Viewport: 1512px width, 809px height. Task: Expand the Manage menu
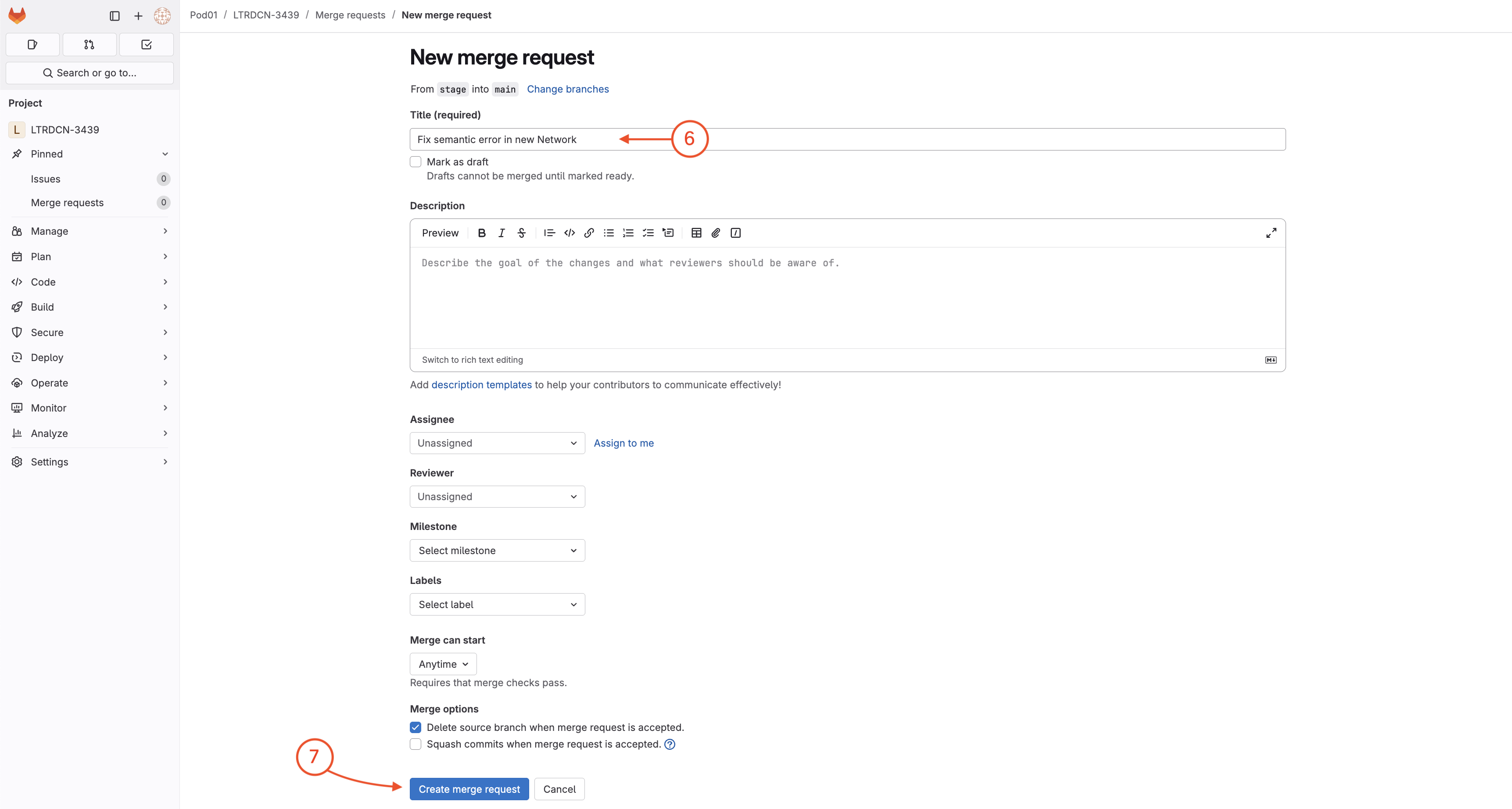pos(89,231)
